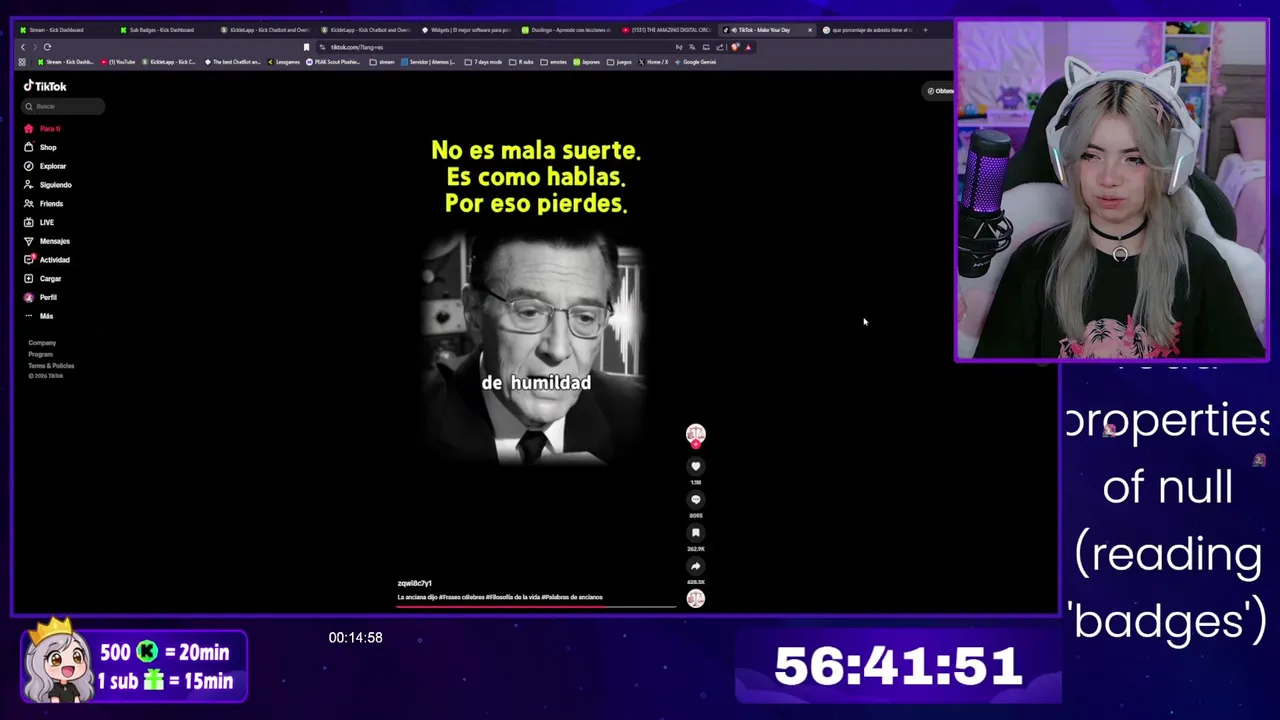Click the #Filosofía de la vida hashtag

click(x=514, y=597)
